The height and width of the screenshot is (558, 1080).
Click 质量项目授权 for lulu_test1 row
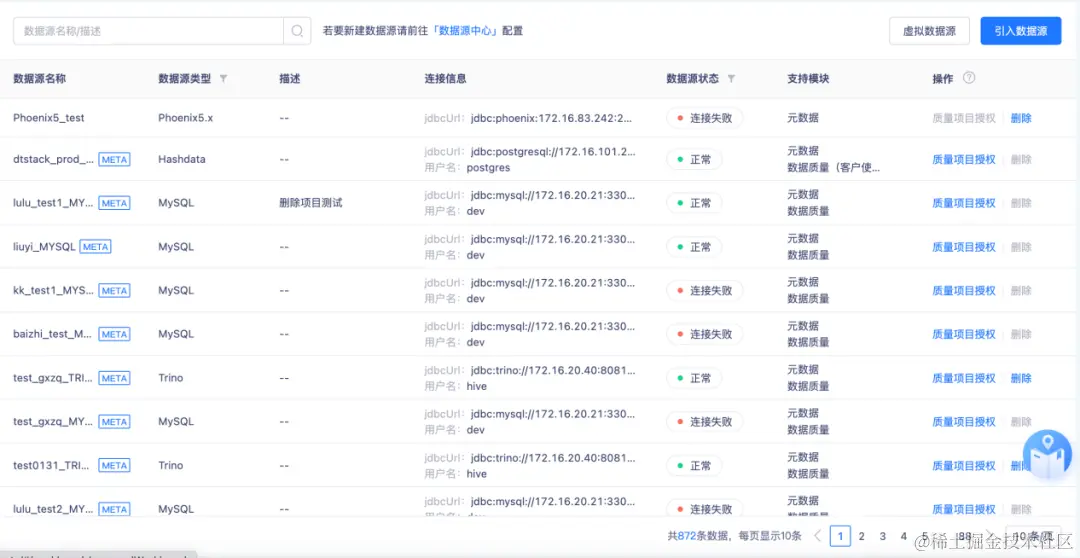pyautogui.click(x=964, y=203)
